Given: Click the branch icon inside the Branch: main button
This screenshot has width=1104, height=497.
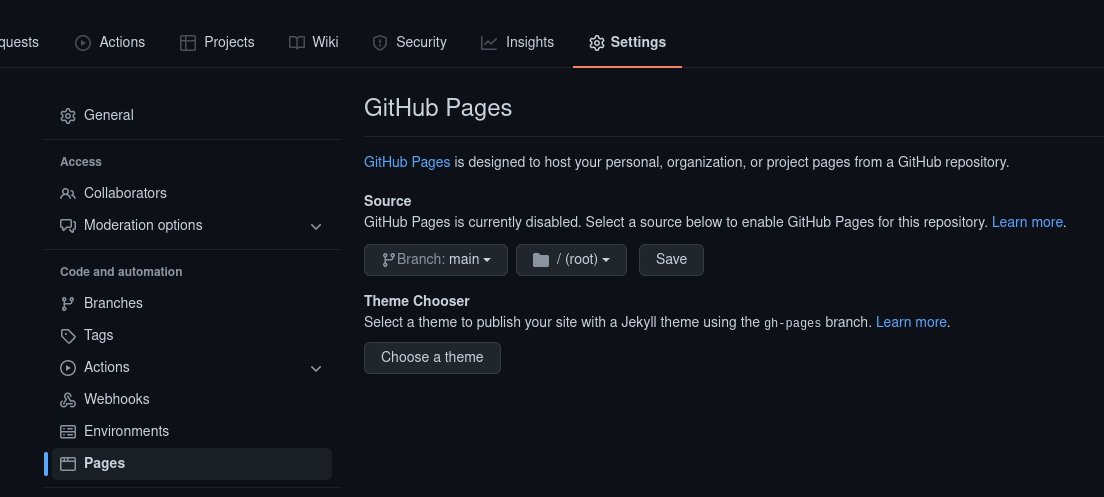Looking at the screenshot, I should [388, 260].
